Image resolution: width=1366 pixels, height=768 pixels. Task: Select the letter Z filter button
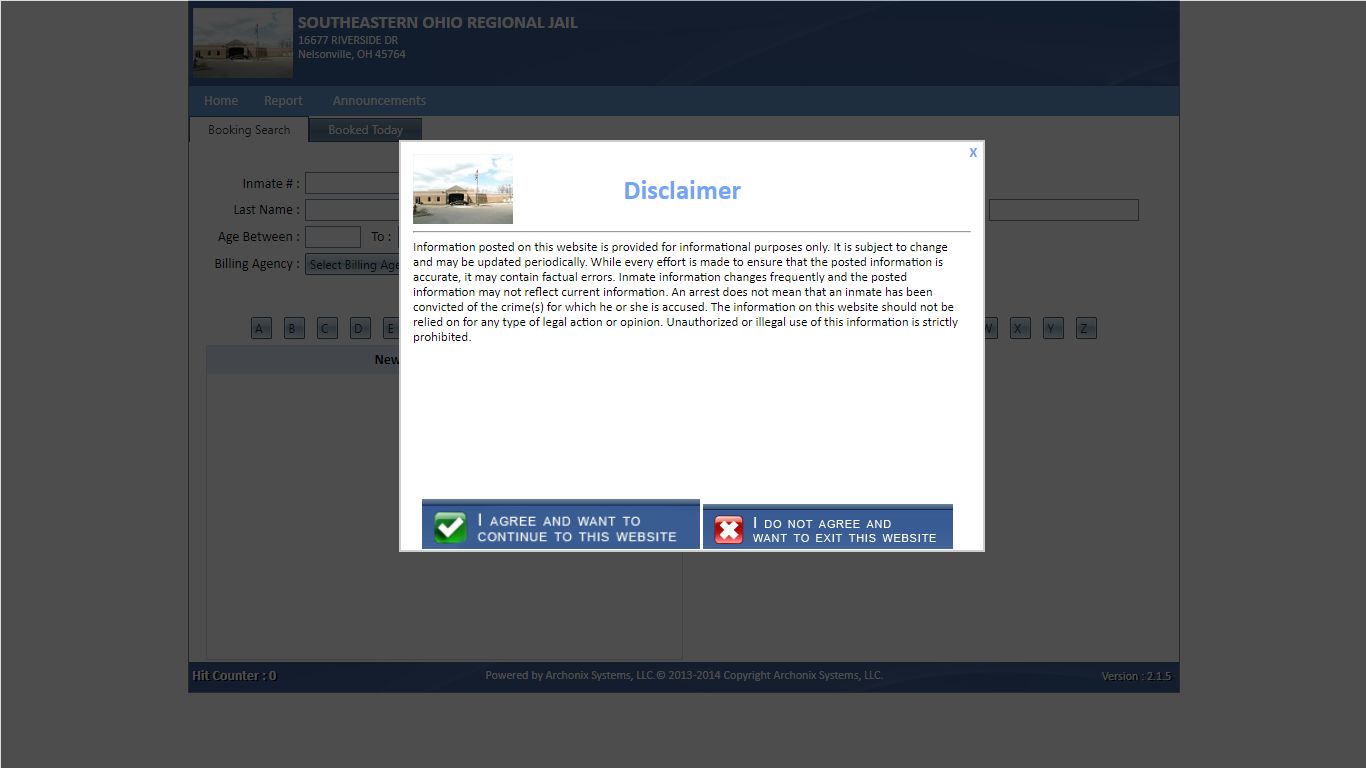coord(1086,328)
